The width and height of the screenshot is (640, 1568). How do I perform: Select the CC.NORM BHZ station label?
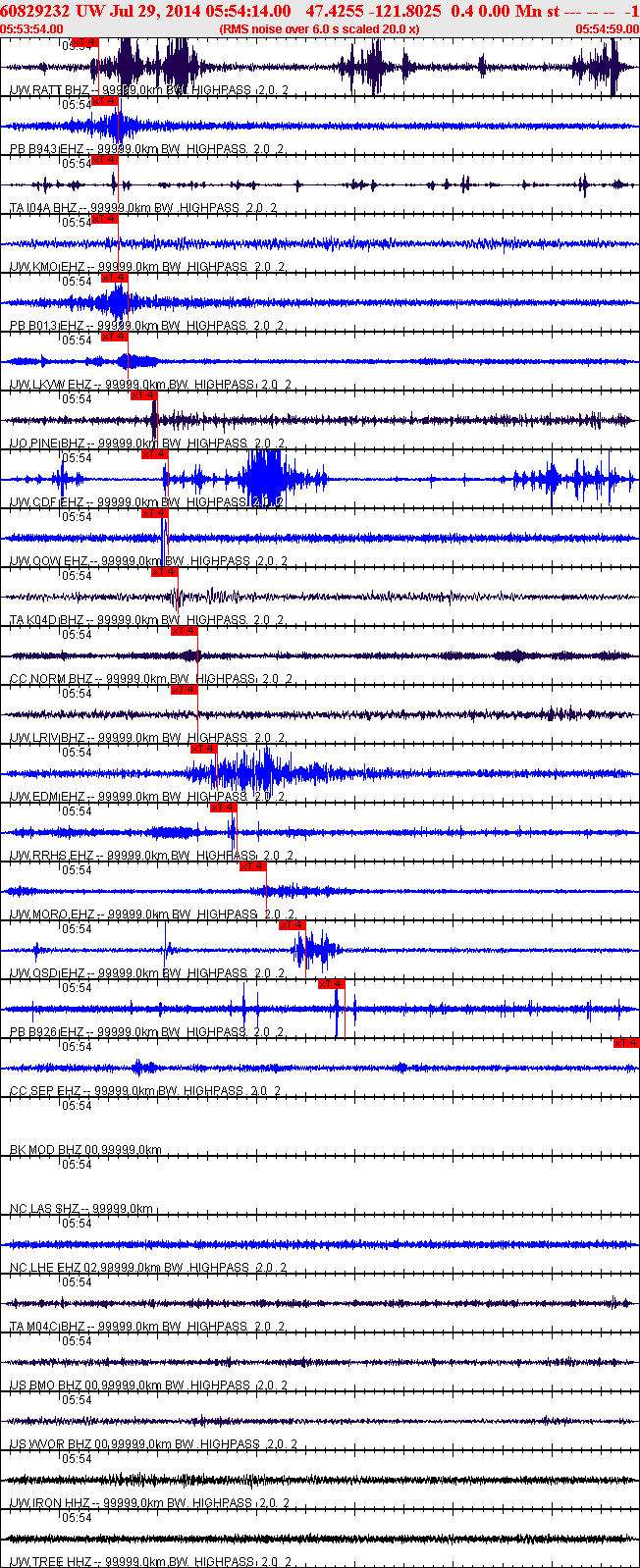tap(153, 679)
